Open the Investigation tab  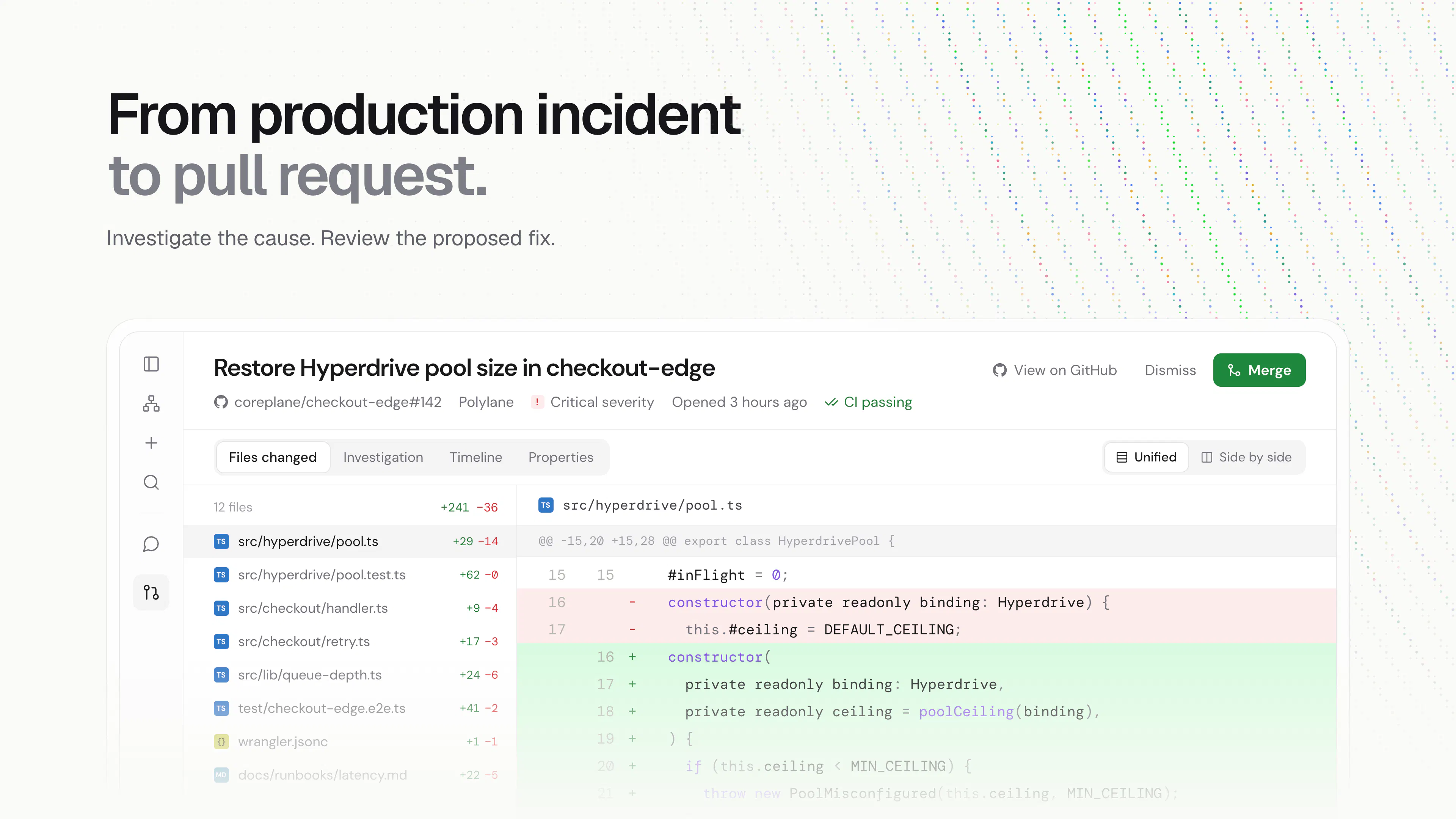(x=383, y=457)
